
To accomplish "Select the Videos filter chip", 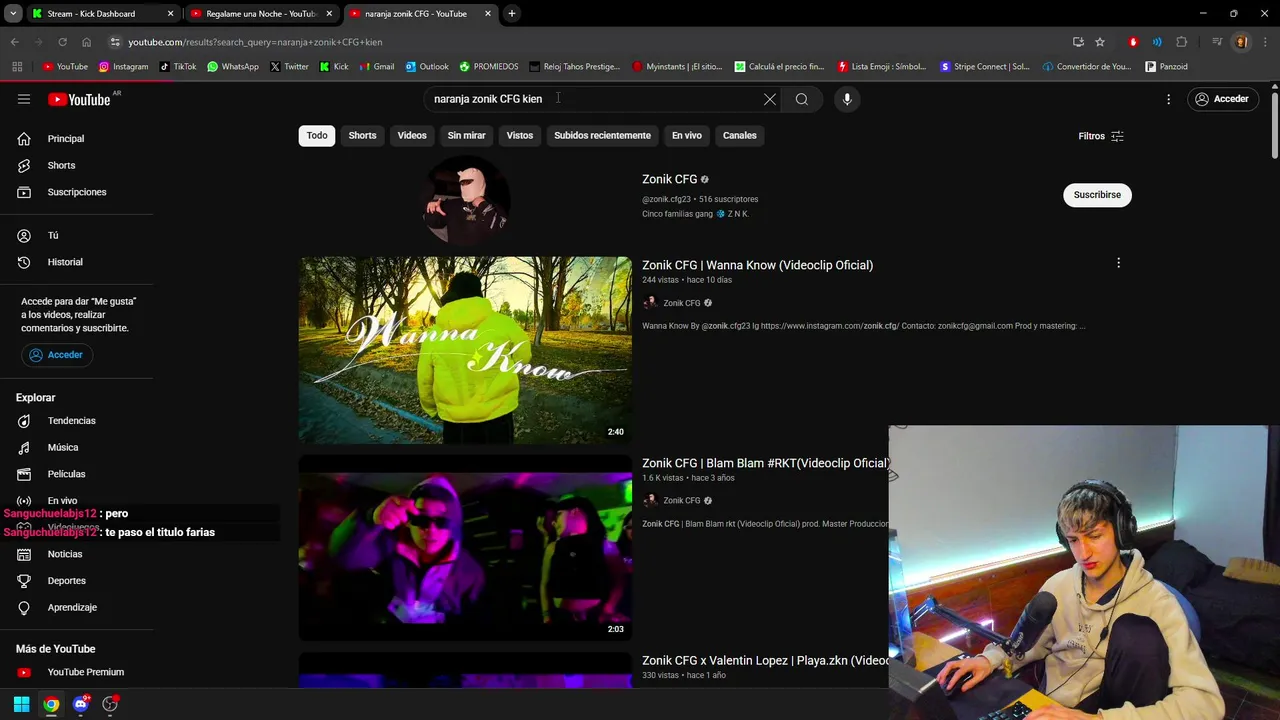I will (x=412, y=136).
